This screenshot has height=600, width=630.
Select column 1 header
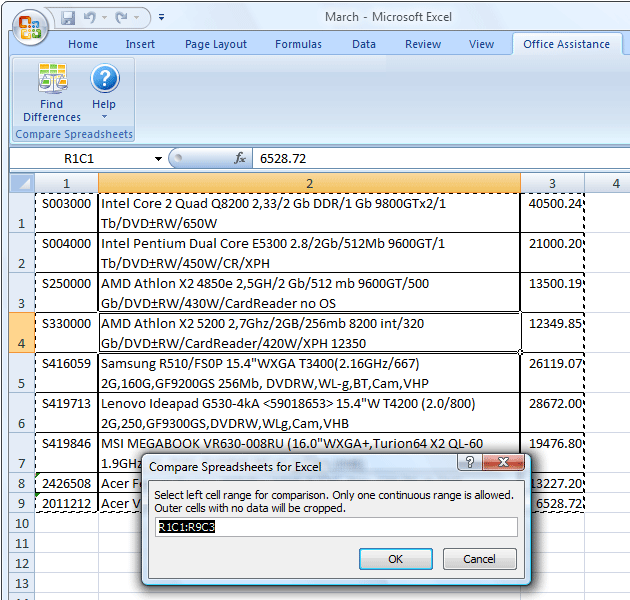67,183
